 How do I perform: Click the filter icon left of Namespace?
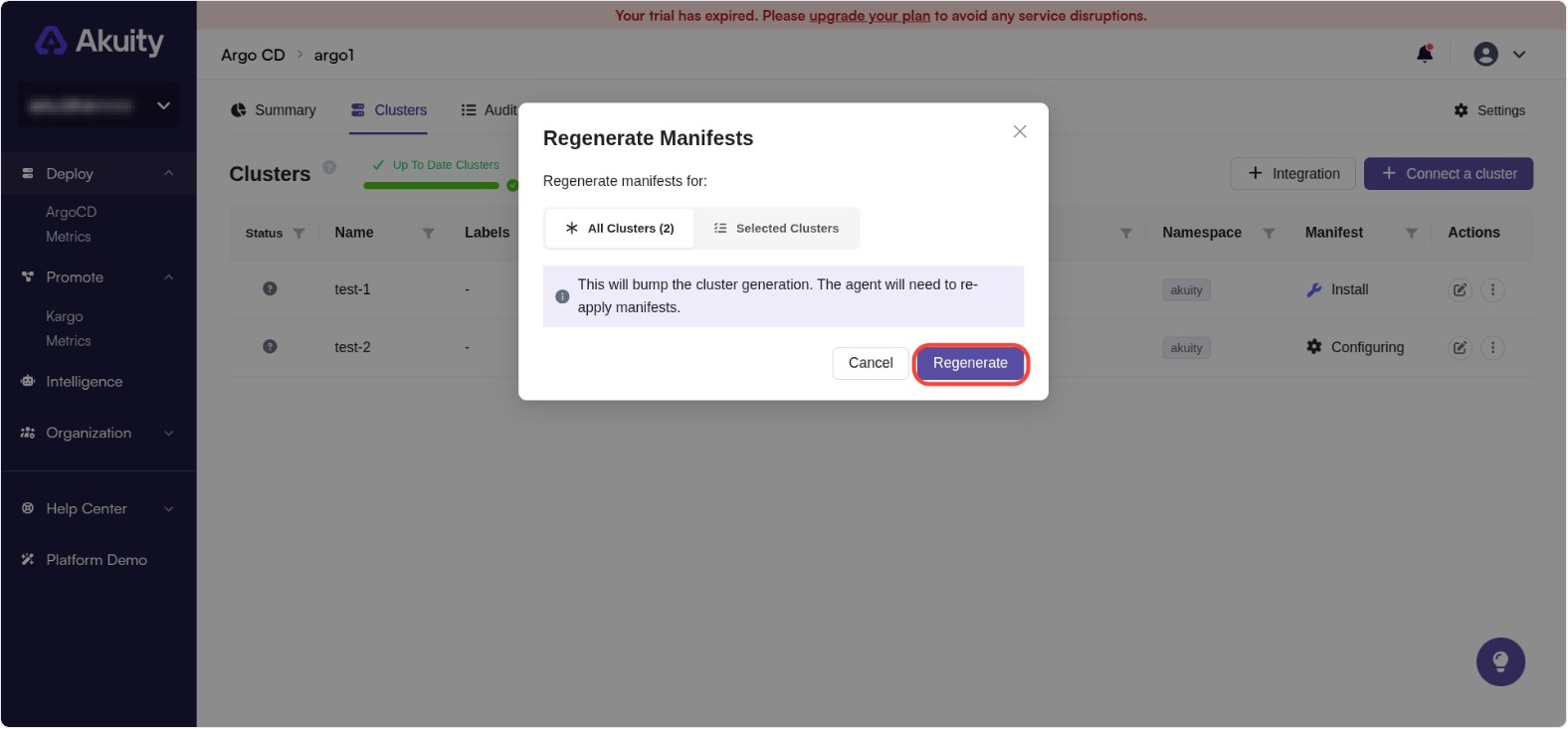tap(1126, 233)
